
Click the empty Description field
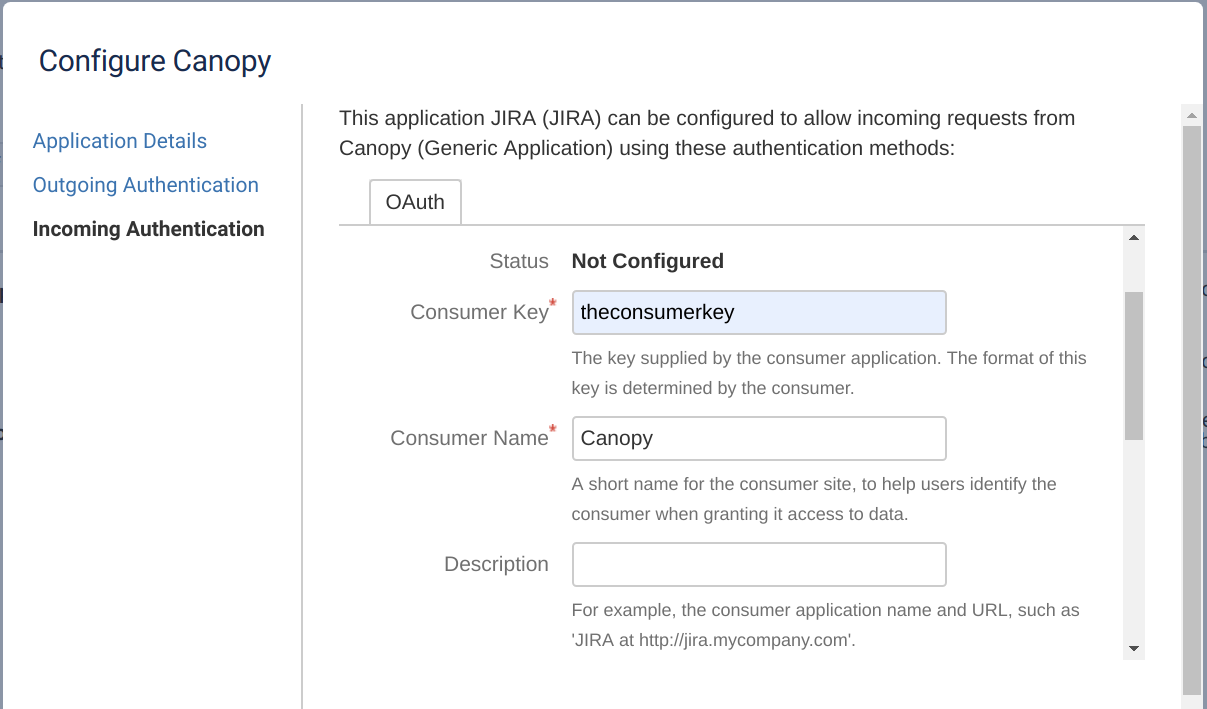(758, 564)
